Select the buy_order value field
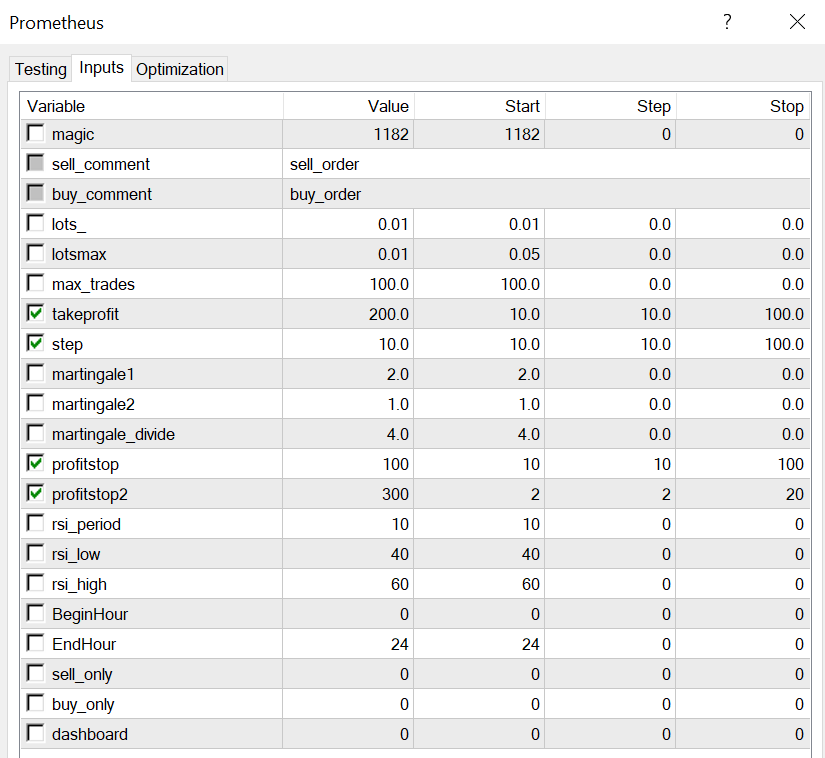The image size is (825, 758). [546, 194]
